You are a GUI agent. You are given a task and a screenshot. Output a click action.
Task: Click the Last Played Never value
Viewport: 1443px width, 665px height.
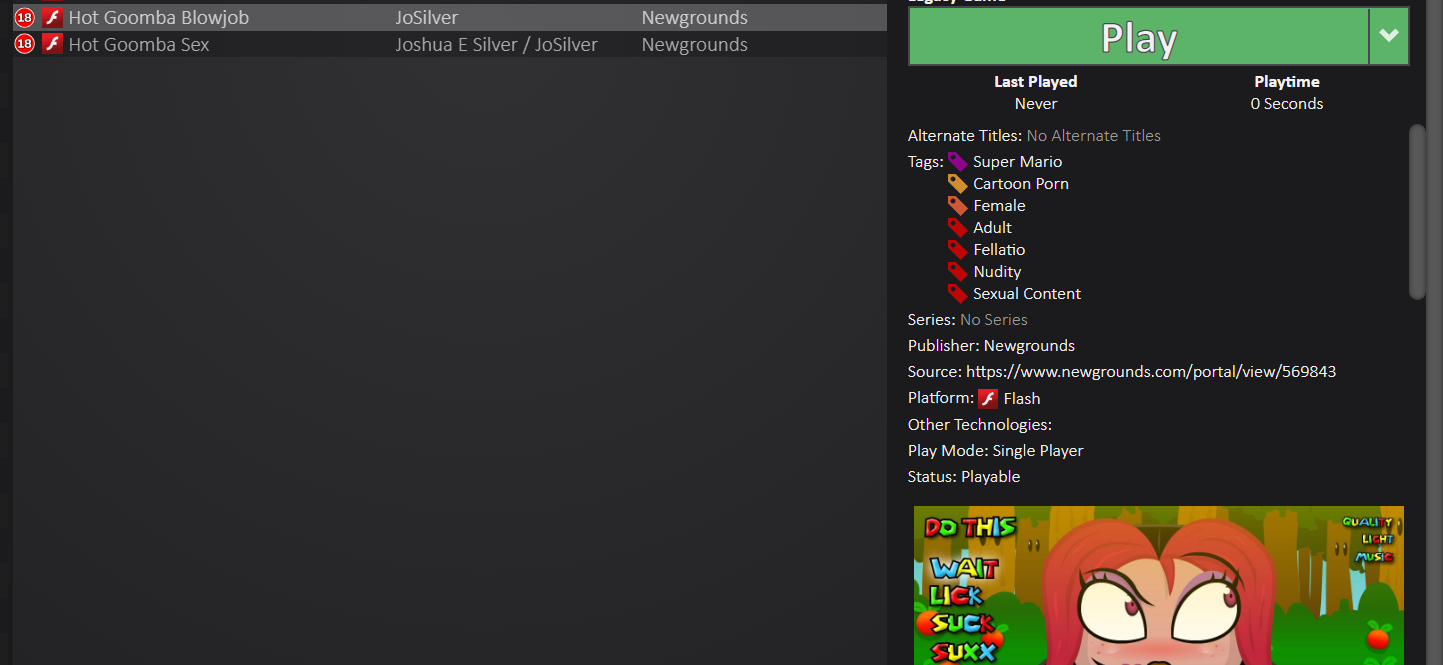coord(1036,103)
